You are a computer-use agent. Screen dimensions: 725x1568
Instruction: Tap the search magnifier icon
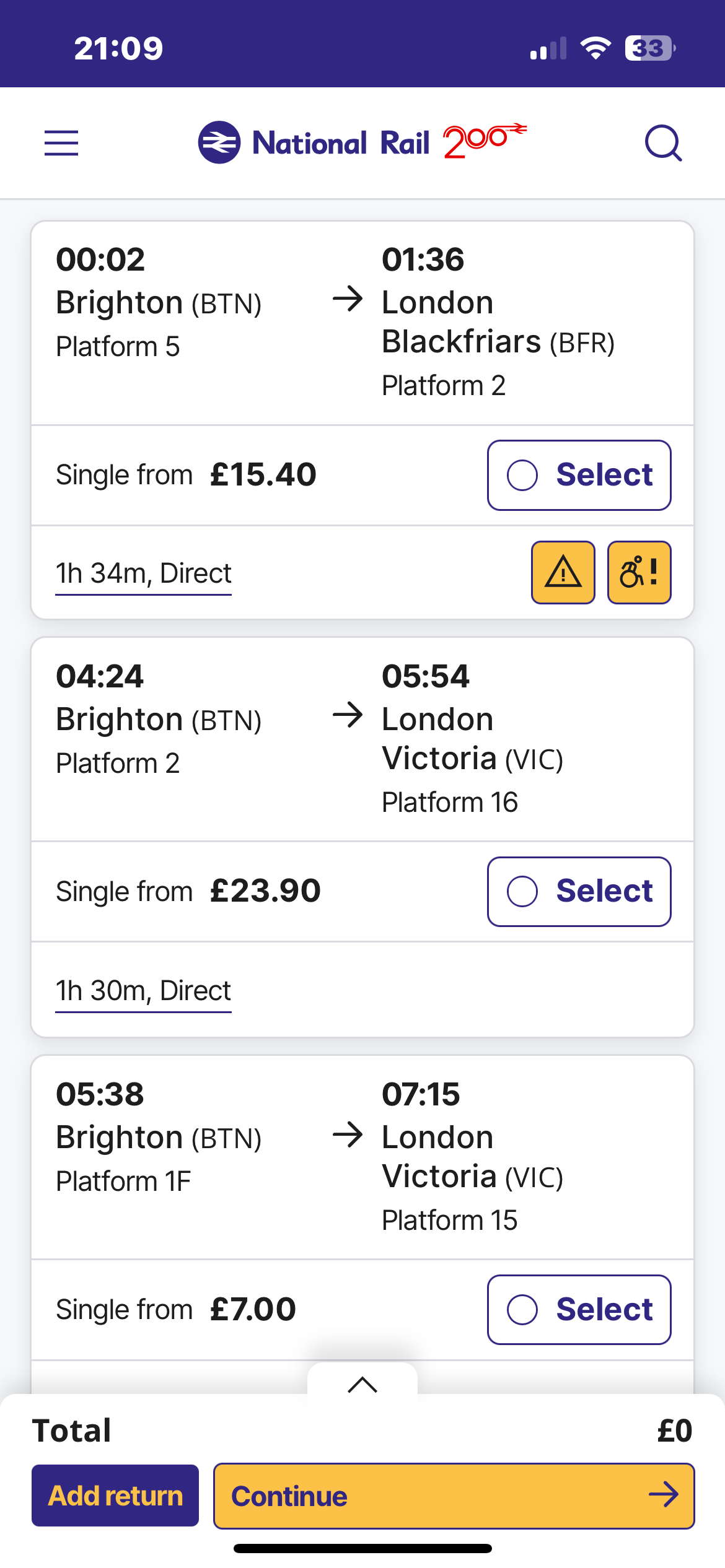pyautogui.click(x=663, y=143)
